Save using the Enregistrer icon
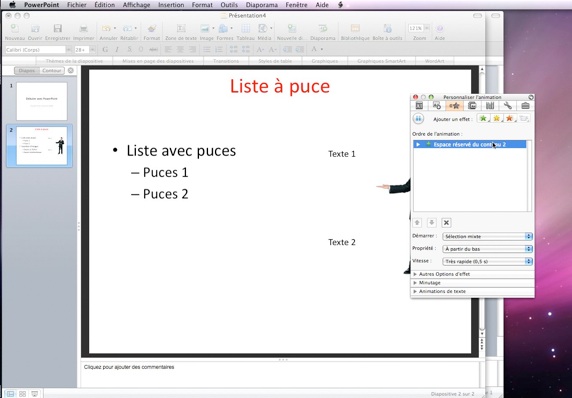Image resolution: width=572 pixels, height=398 pixels. [x=58, y=29]
